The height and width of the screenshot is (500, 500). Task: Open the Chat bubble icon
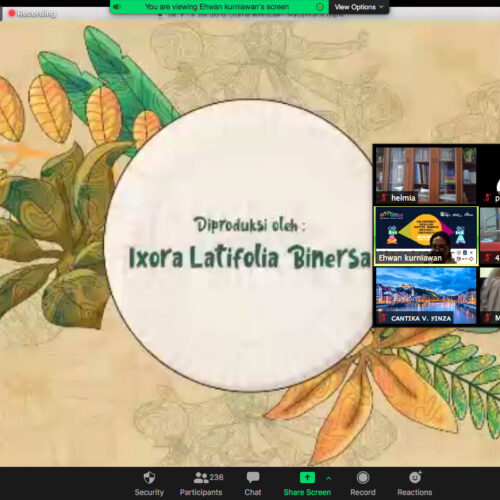253,478
